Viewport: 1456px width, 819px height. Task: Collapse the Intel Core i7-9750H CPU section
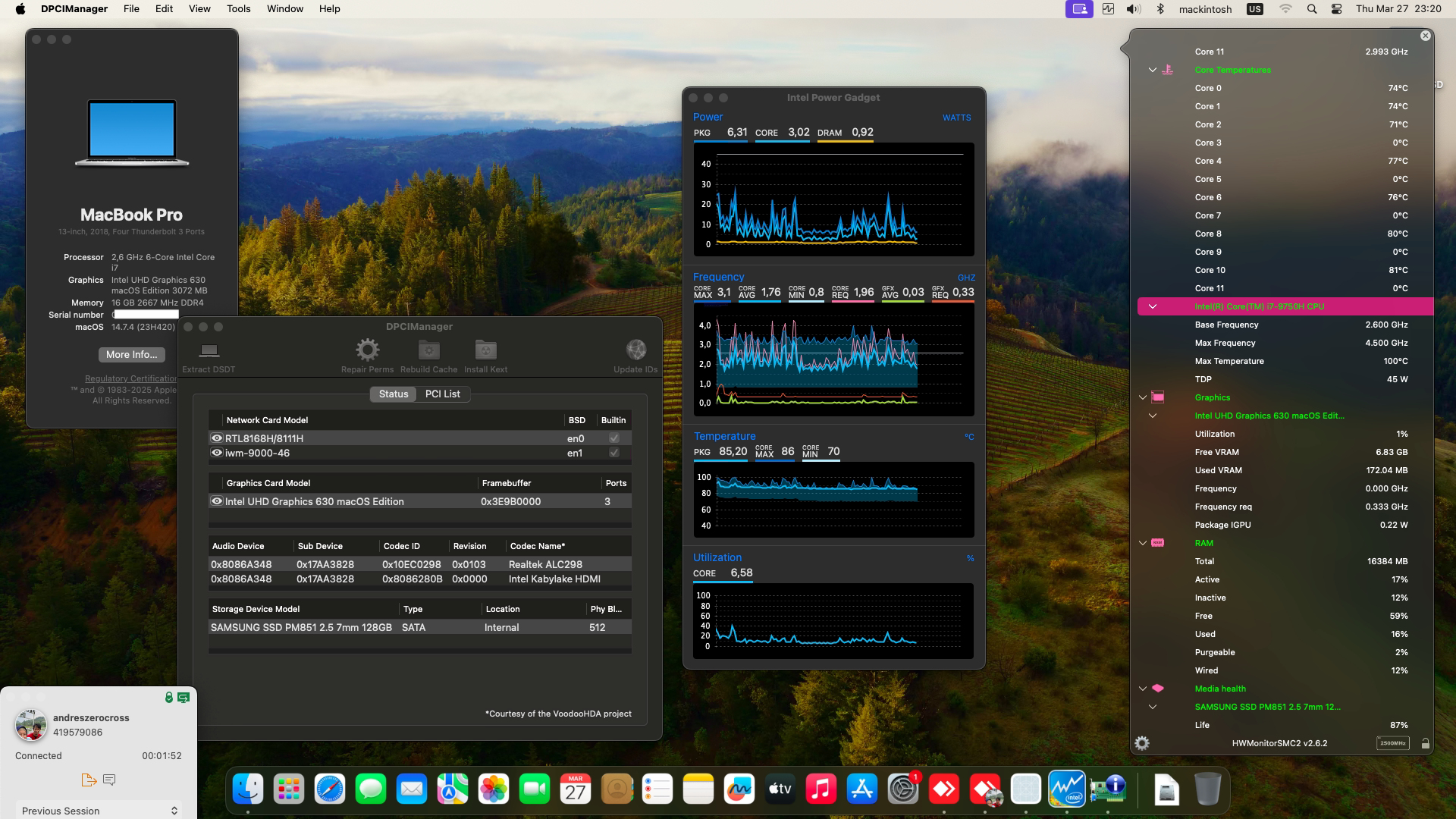coord(1153,306)
